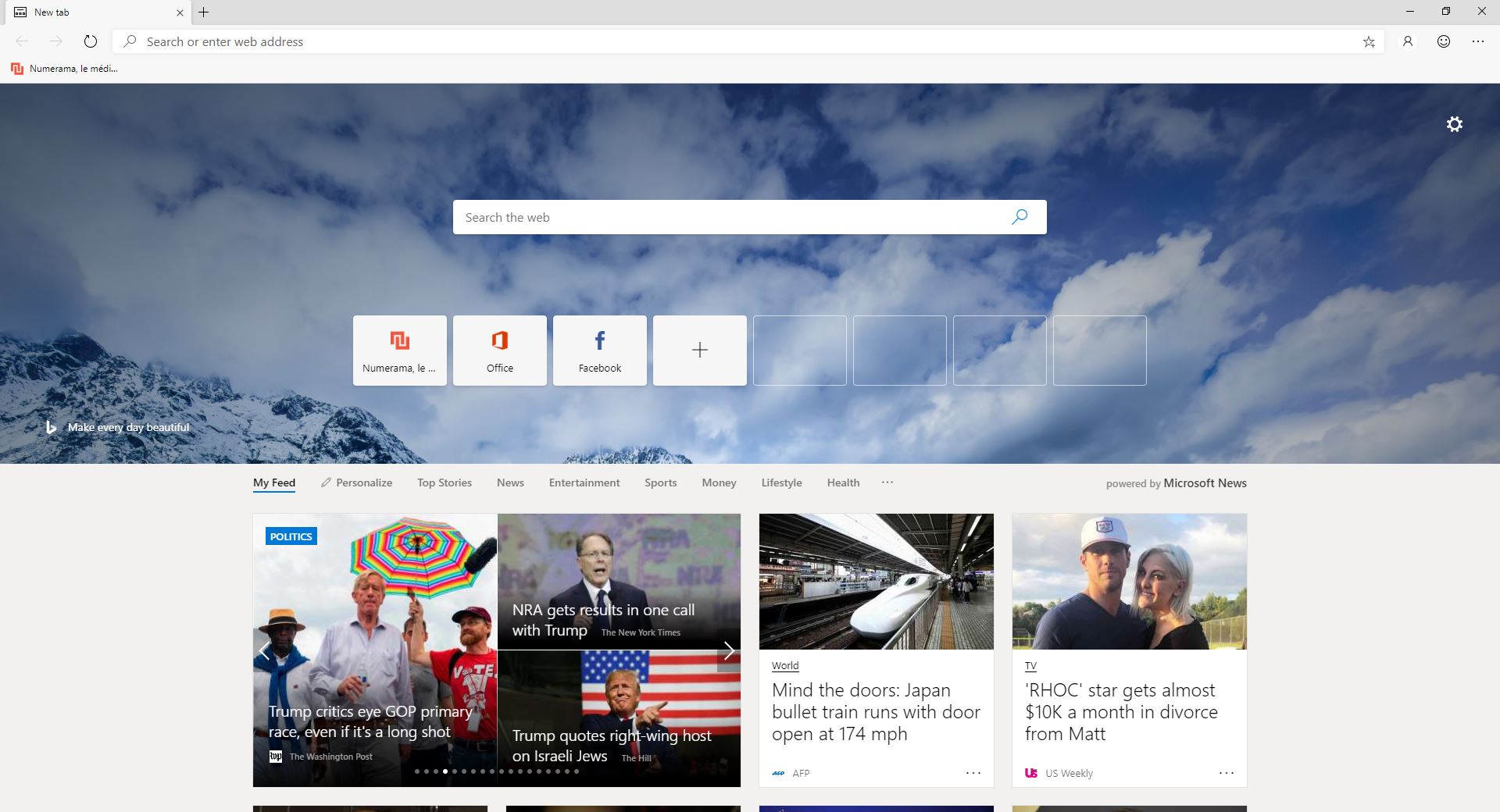Open the Numerama bookmark in favorites bar
1500x812 pixels.
pos(65,69)
